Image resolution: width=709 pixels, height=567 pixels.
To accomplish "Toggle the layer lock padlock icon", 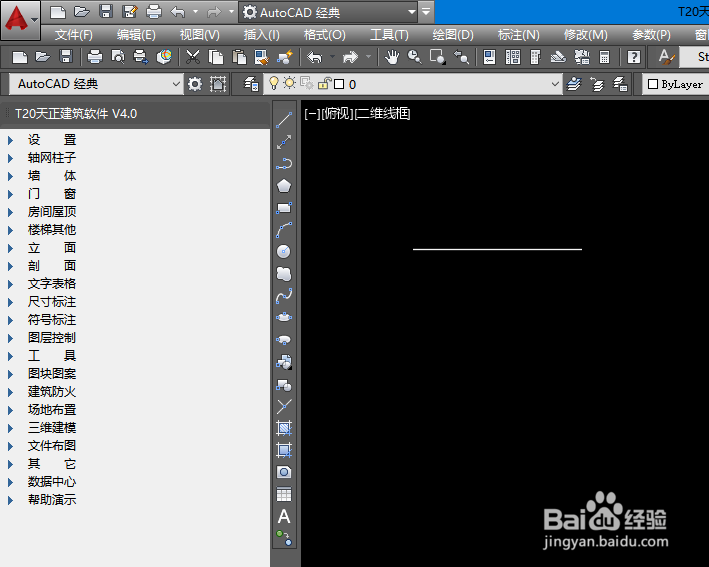I will coord(325,84).
